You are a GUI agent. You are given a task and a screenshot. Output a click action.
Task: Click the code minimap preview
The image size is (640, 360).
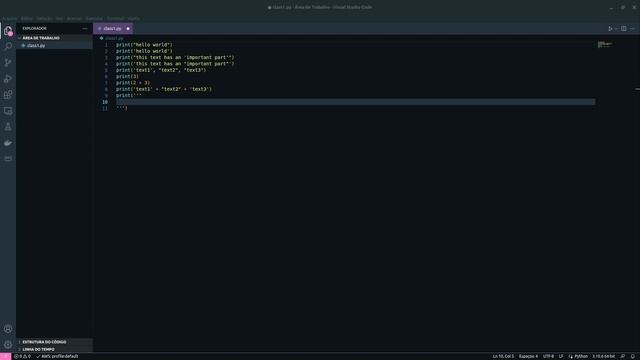(x=604, y=44)
